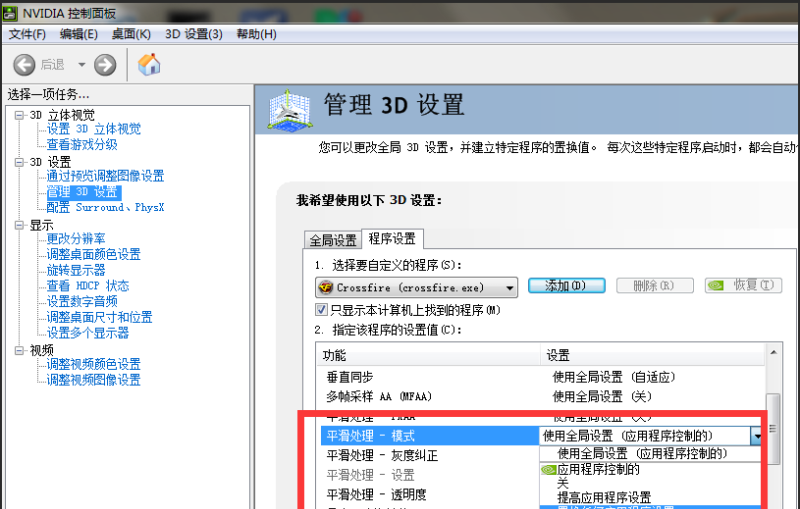800x509 pixels.
Task: Switch to the 程序设置 tab
Action: point(392,238)
